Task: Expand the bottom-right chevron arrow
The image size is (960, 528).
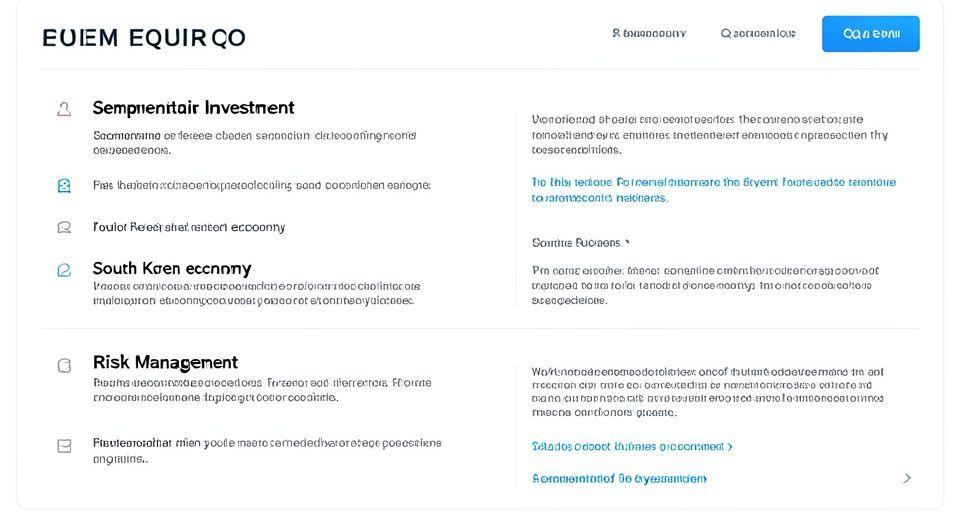Action: (x=907, y=478)
